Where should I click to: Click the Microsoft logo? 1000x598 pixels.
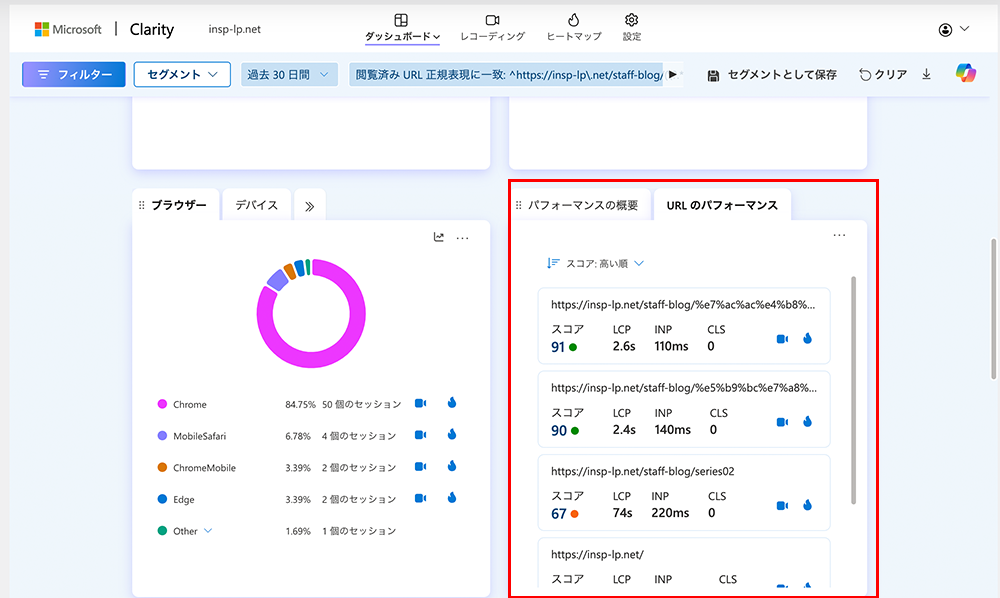68,29
